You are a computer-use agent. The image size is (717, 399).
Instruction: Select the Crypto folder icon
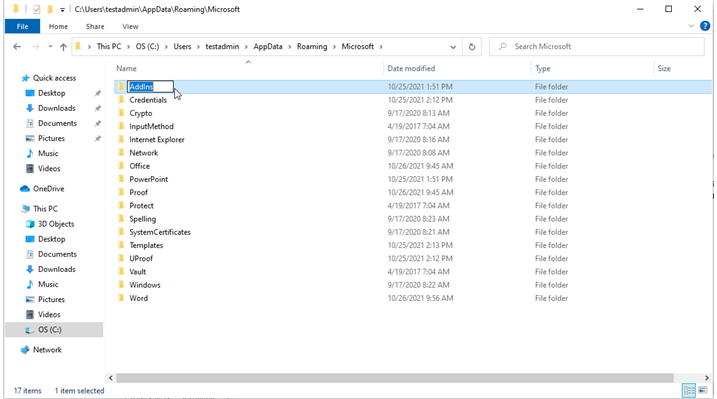click(121, 113)
